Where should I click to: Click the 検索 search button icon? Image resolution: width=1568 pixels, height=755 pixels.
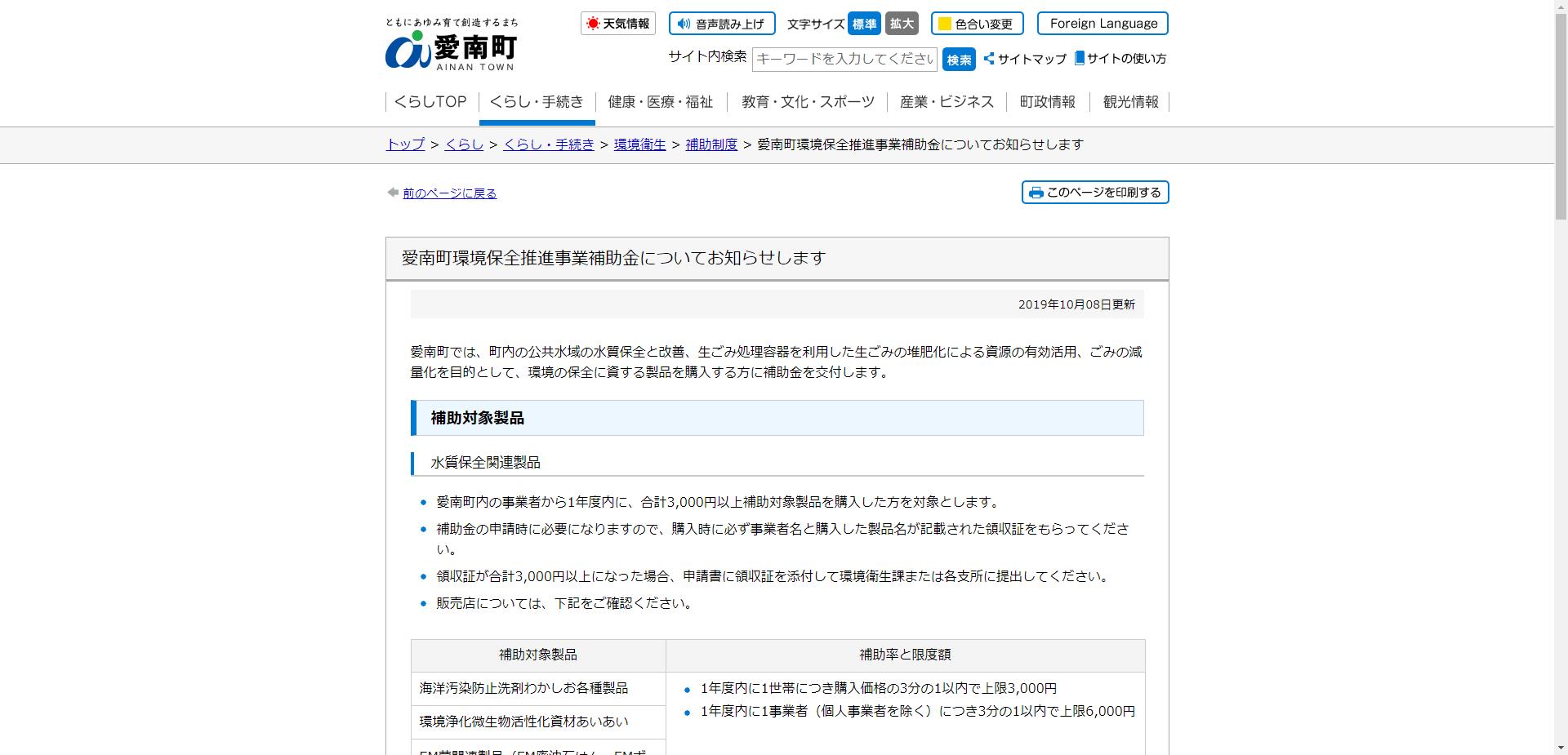point(959,59)
